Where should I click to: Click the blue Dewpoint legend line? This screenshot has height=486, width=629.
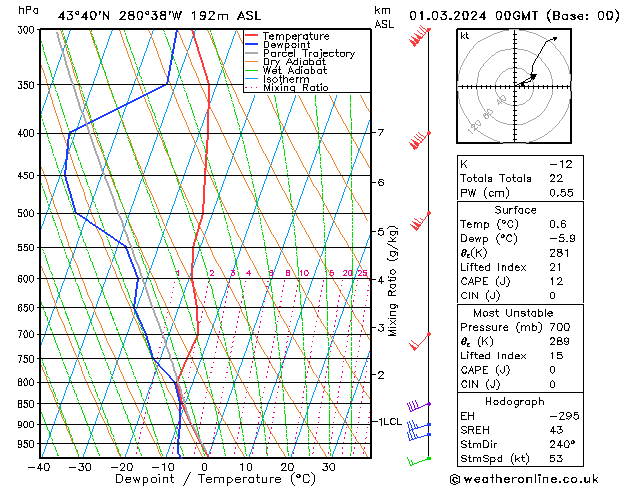pyautogui.click(x=252, y=45)
